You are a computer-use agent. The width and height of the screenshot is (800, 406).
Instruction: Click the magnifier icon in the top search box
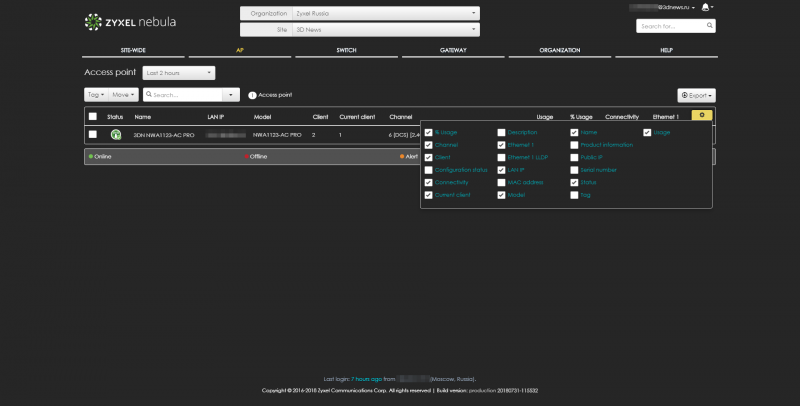709,26
